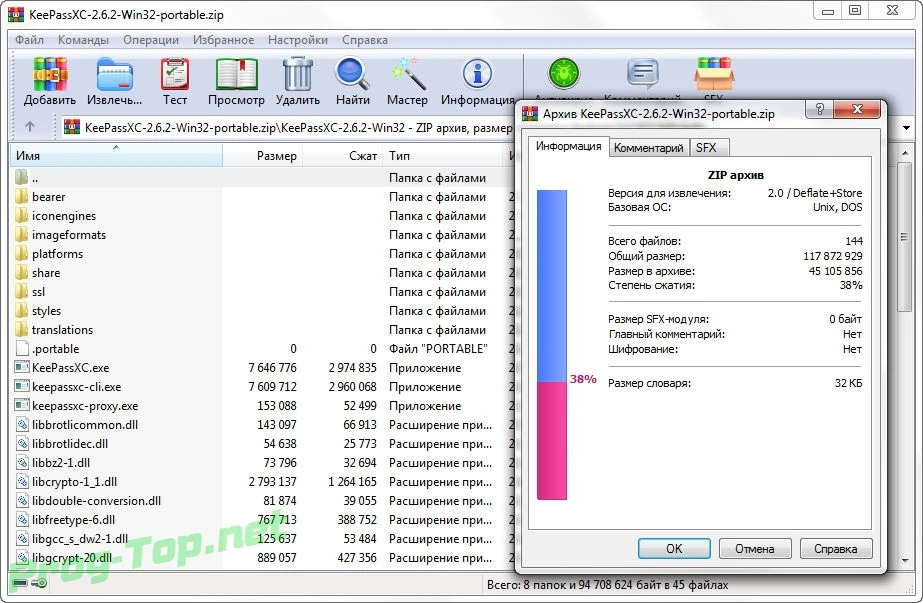923x603 pixels.
Task: Click the file list scrollbar down arrow
Action: (905, 561)
